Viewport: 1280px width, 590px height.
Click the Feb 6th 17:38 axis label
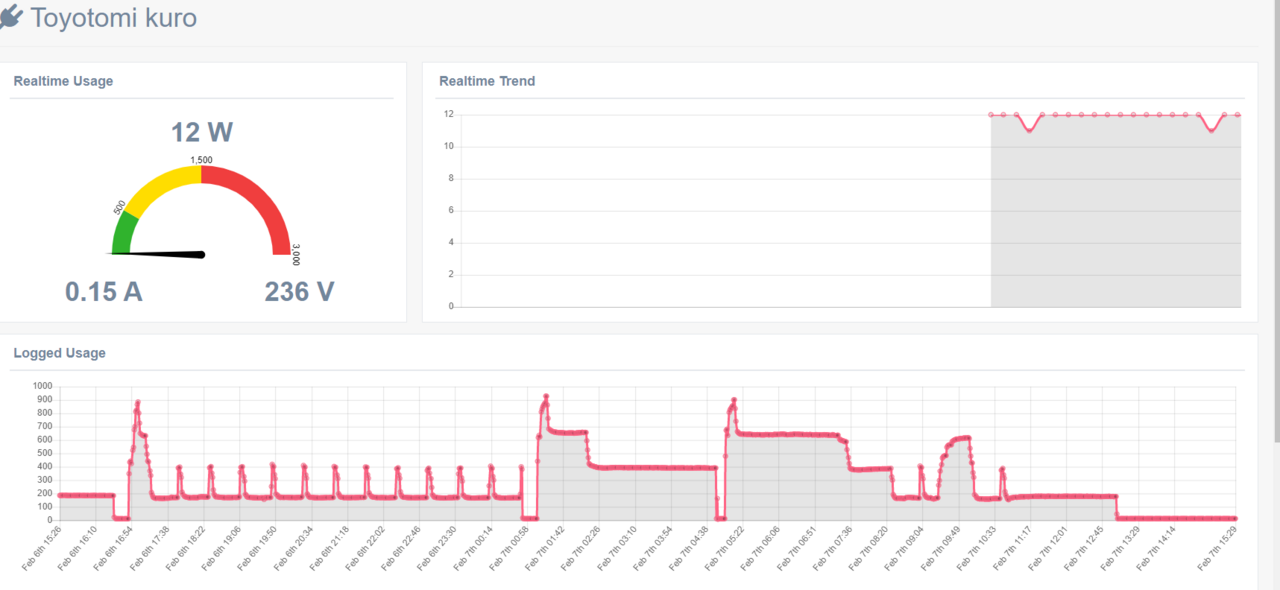[x=149, y=549]
